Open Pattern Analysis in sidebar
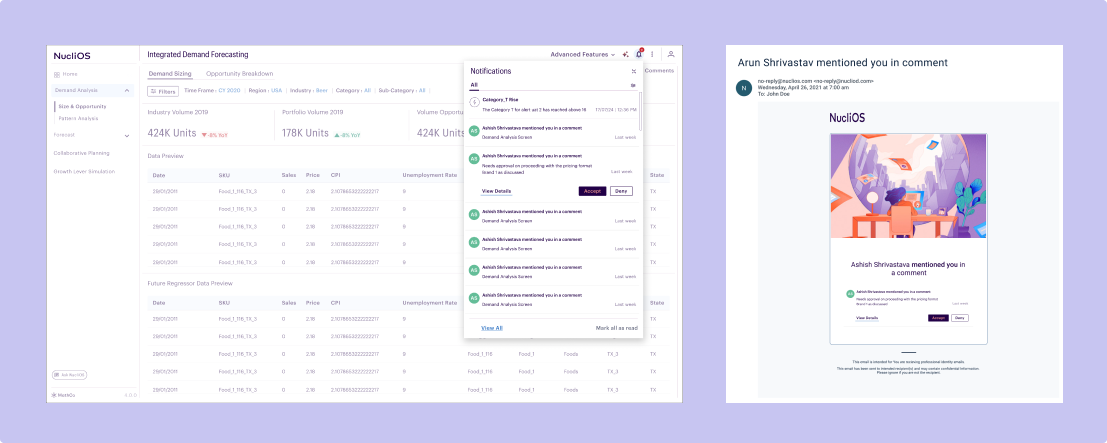 point(78,119)
